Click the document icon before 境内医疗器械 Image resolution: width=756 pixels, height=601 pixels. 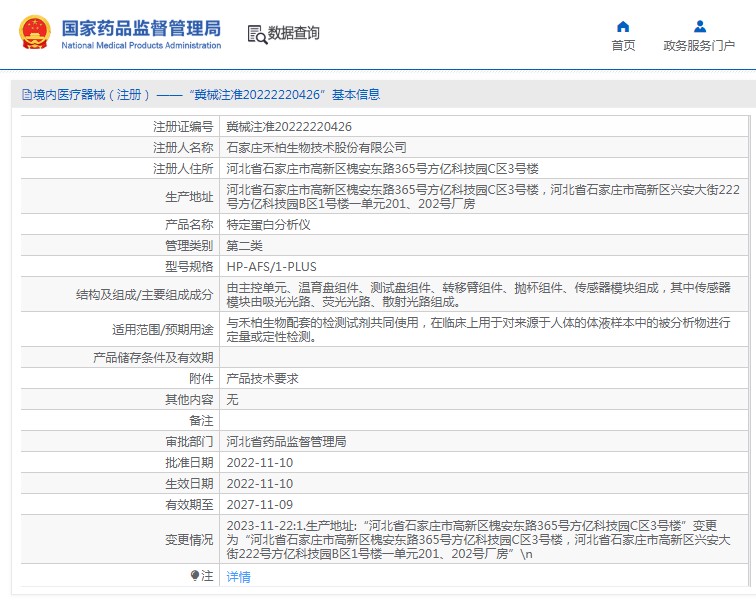coord(26,95)
